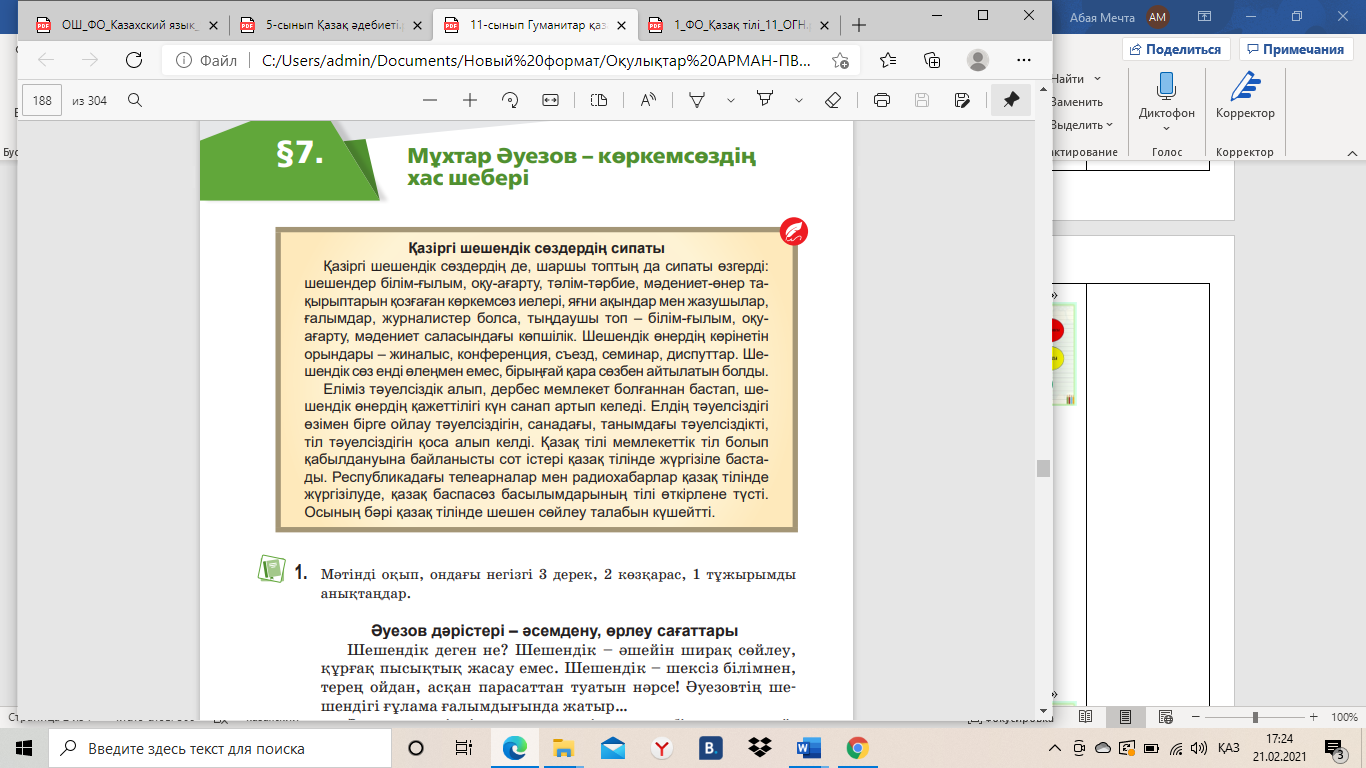Click the Fit to width icon
This screenshot has height=768, width=1366.
(550, 100)
